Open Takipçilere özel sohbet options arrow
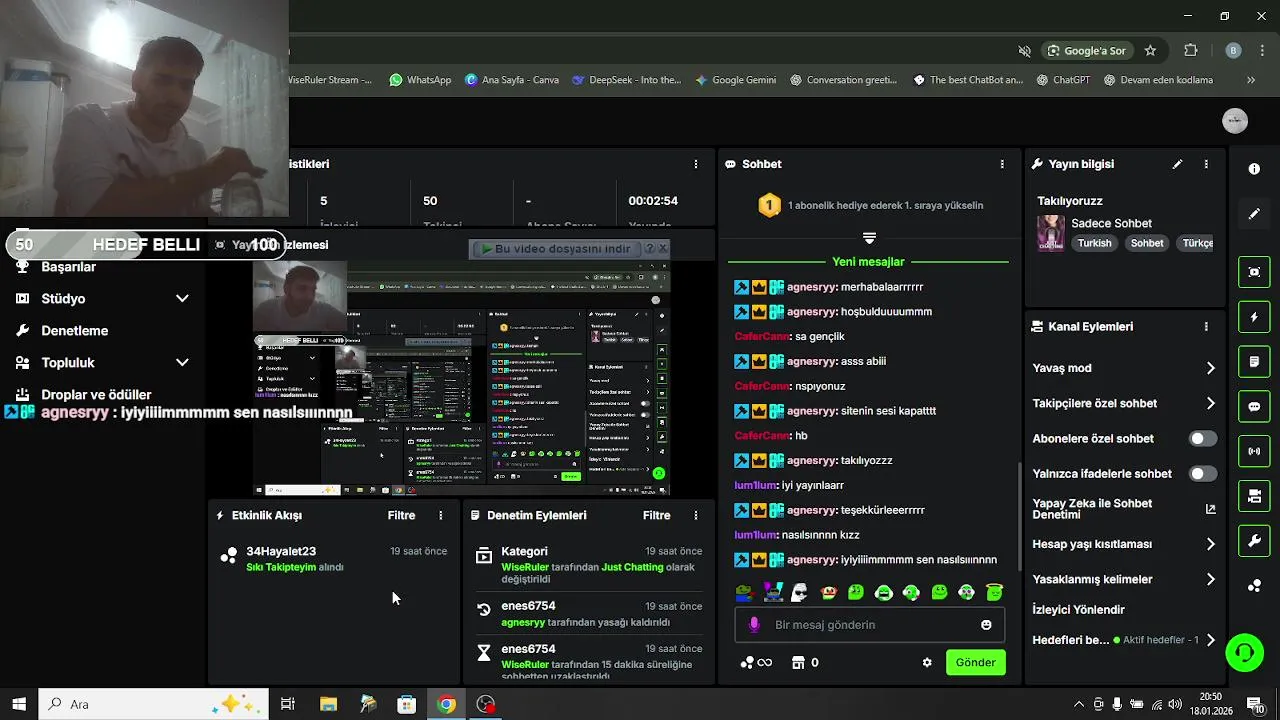The image size is (1280, 720). [1210, 404]
